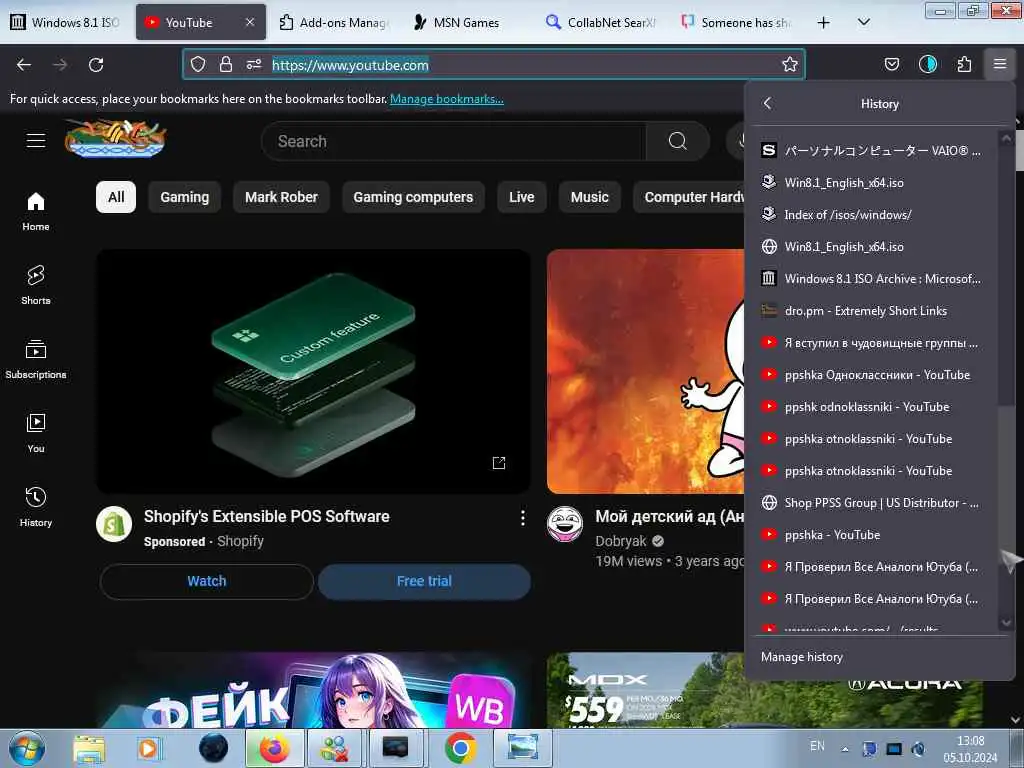Open Shopify's Extensible POS Software title
This screenshot has height=768, width=1024.
coord(266,517)
